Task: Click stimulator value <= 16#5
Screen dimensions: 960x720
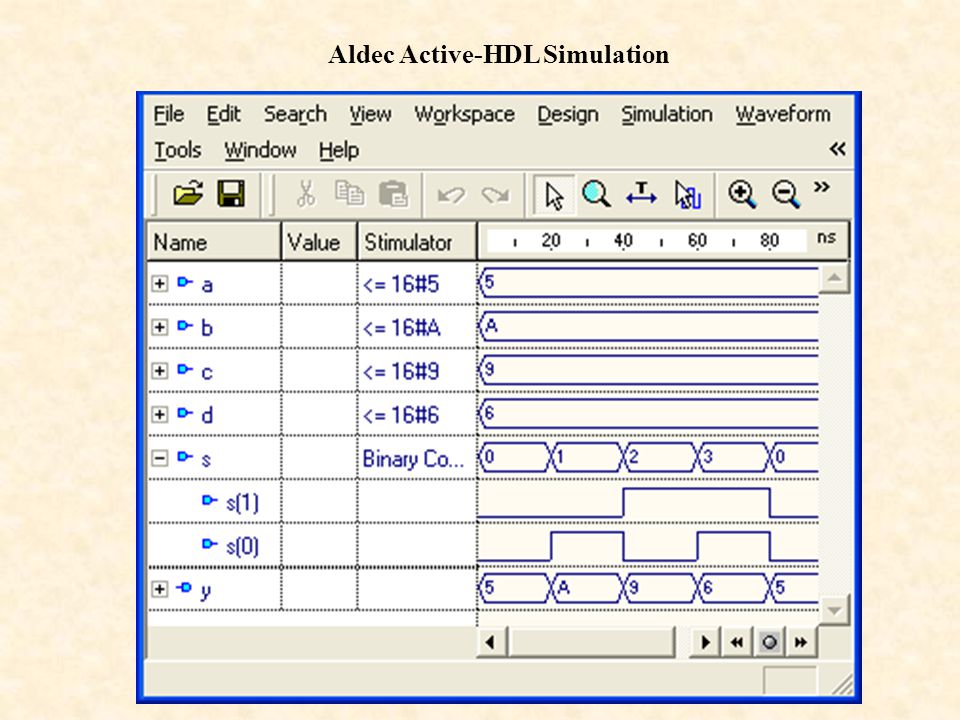Action: coord(401,284)
